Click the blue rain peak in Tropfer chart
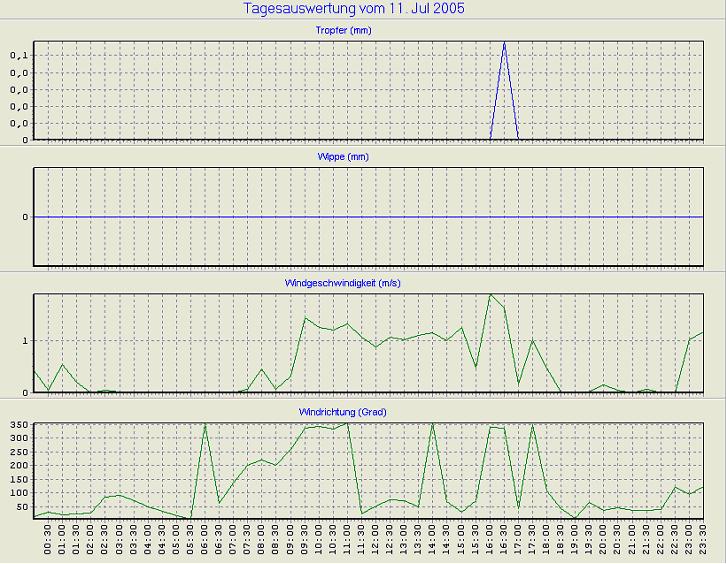This screenshot has height=564, width=726. (504, 44)
